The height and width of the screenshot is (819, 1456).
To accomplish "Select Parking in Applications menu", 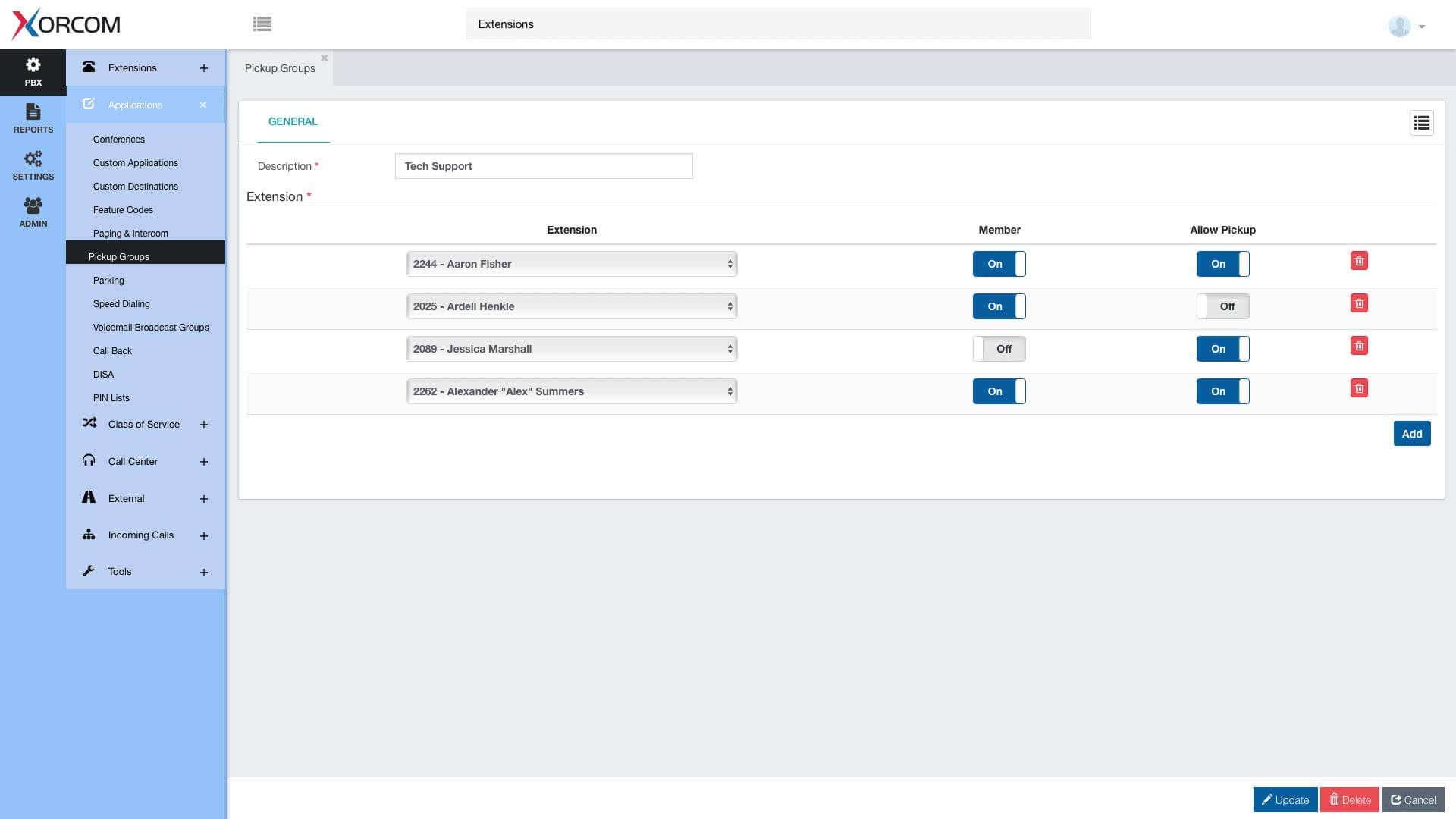I will pos(108,281).
